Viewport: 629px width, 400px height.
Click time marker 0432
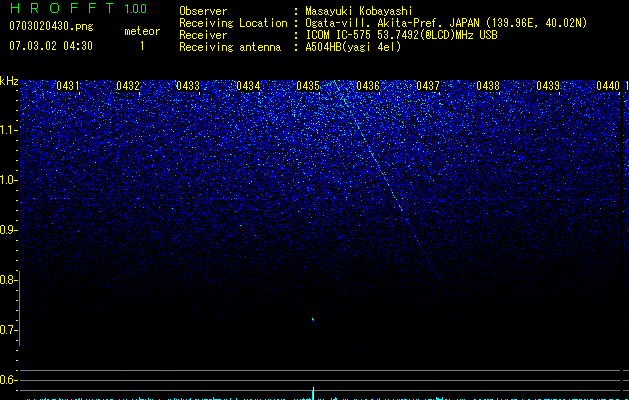pyautogui.click(x=128, y=86)
